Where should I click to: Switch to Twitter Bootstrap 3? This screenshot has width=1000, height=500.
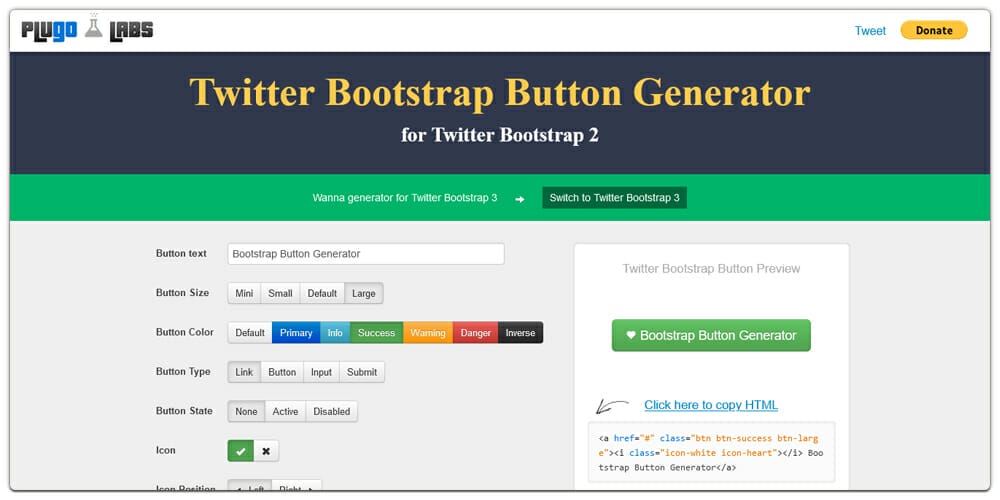point(615,198)
